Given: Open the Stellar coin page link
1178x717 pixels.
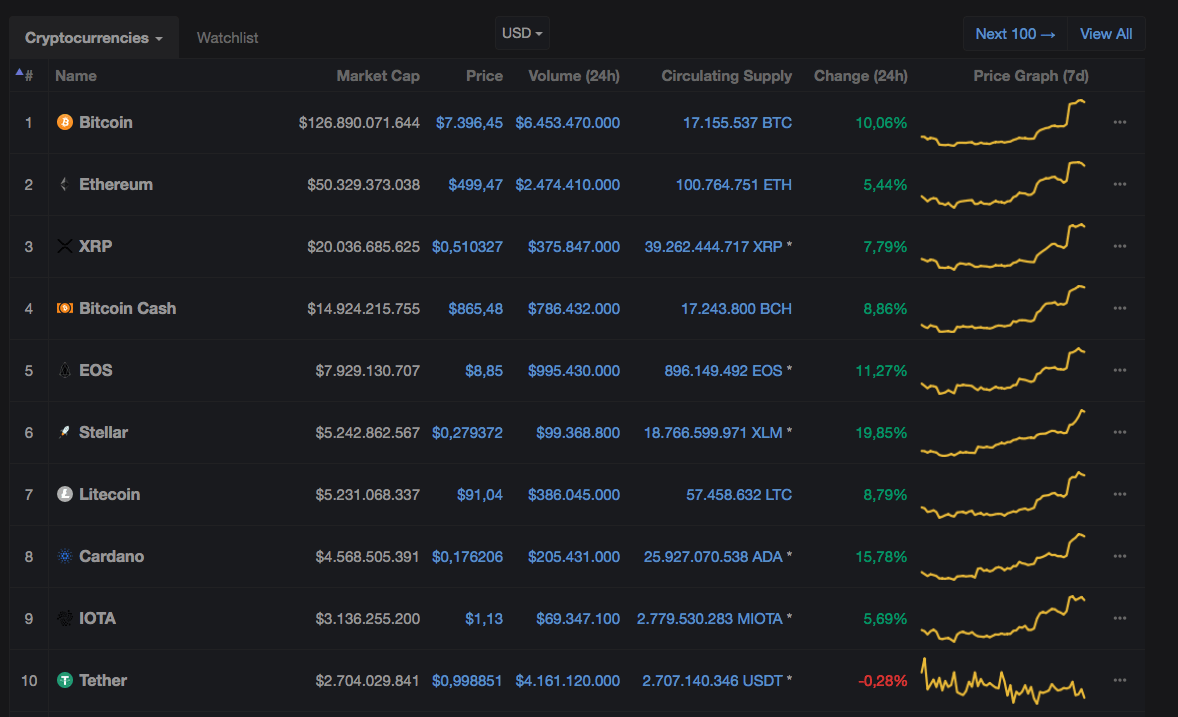Looking at the screenshot, I should click(x=104, y=432).
